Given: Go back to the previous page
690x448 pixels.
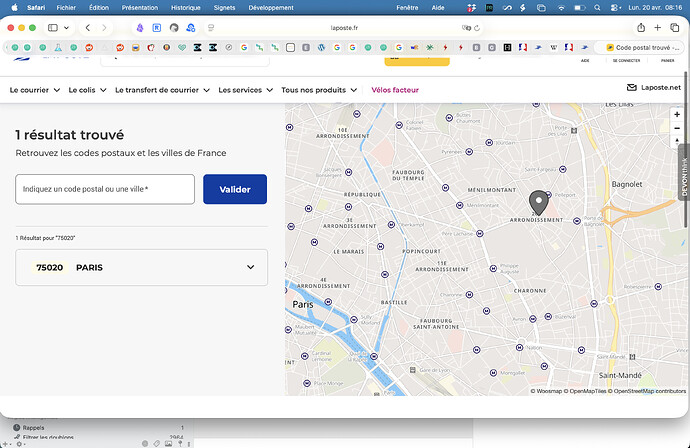Looking at the screenshot, I should tap(88, 28).
